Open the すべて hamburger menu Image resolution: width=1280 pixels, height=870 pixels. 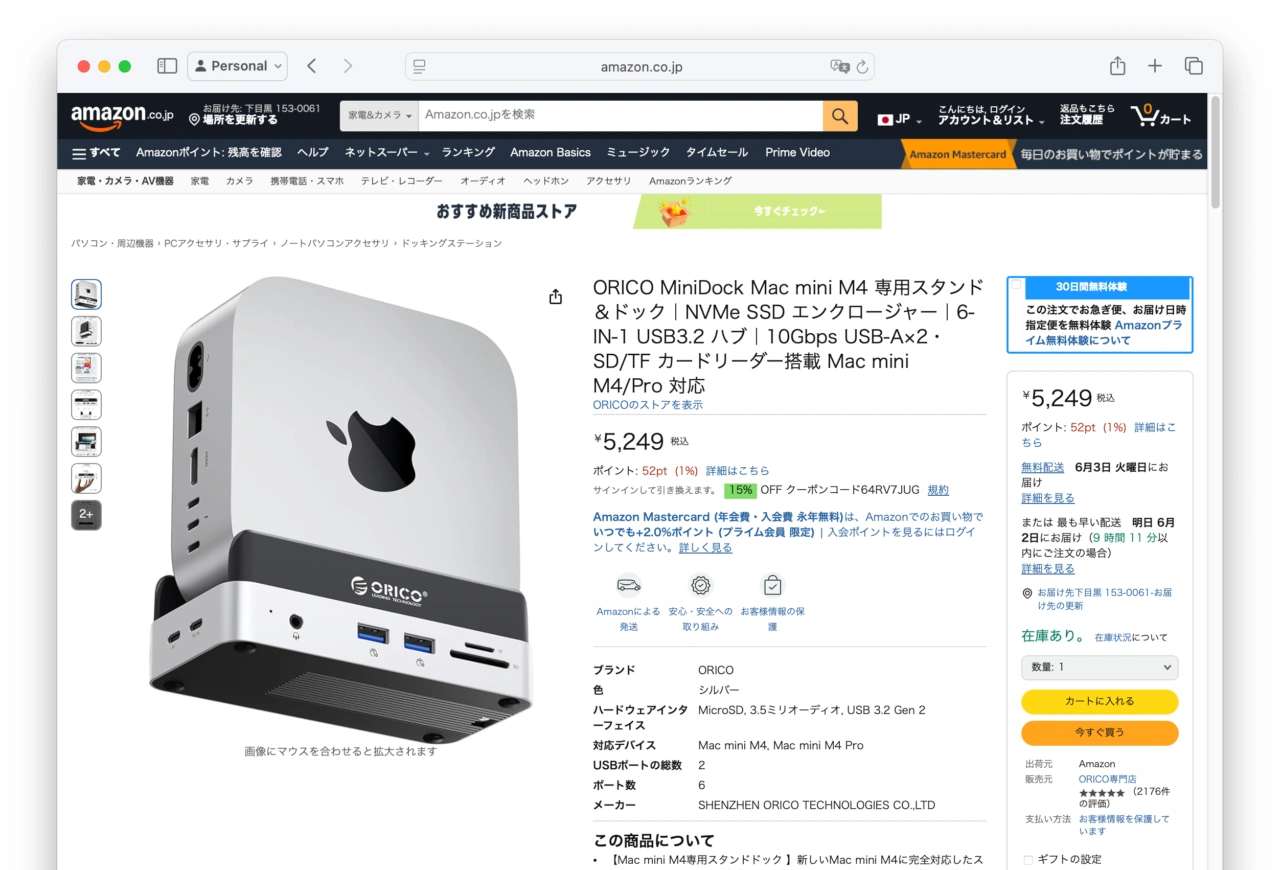coord(96,153)
